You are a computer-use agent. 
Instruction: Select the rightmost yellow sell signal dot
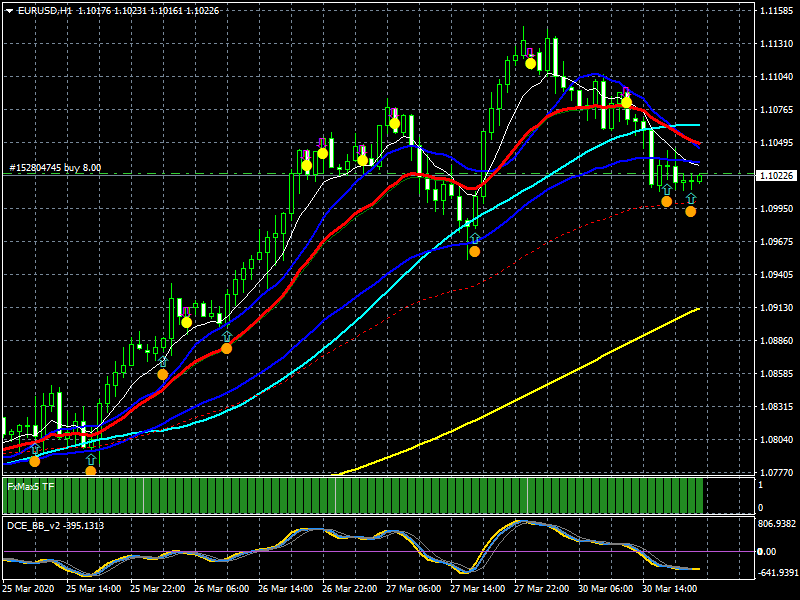[x=627, y=103]
